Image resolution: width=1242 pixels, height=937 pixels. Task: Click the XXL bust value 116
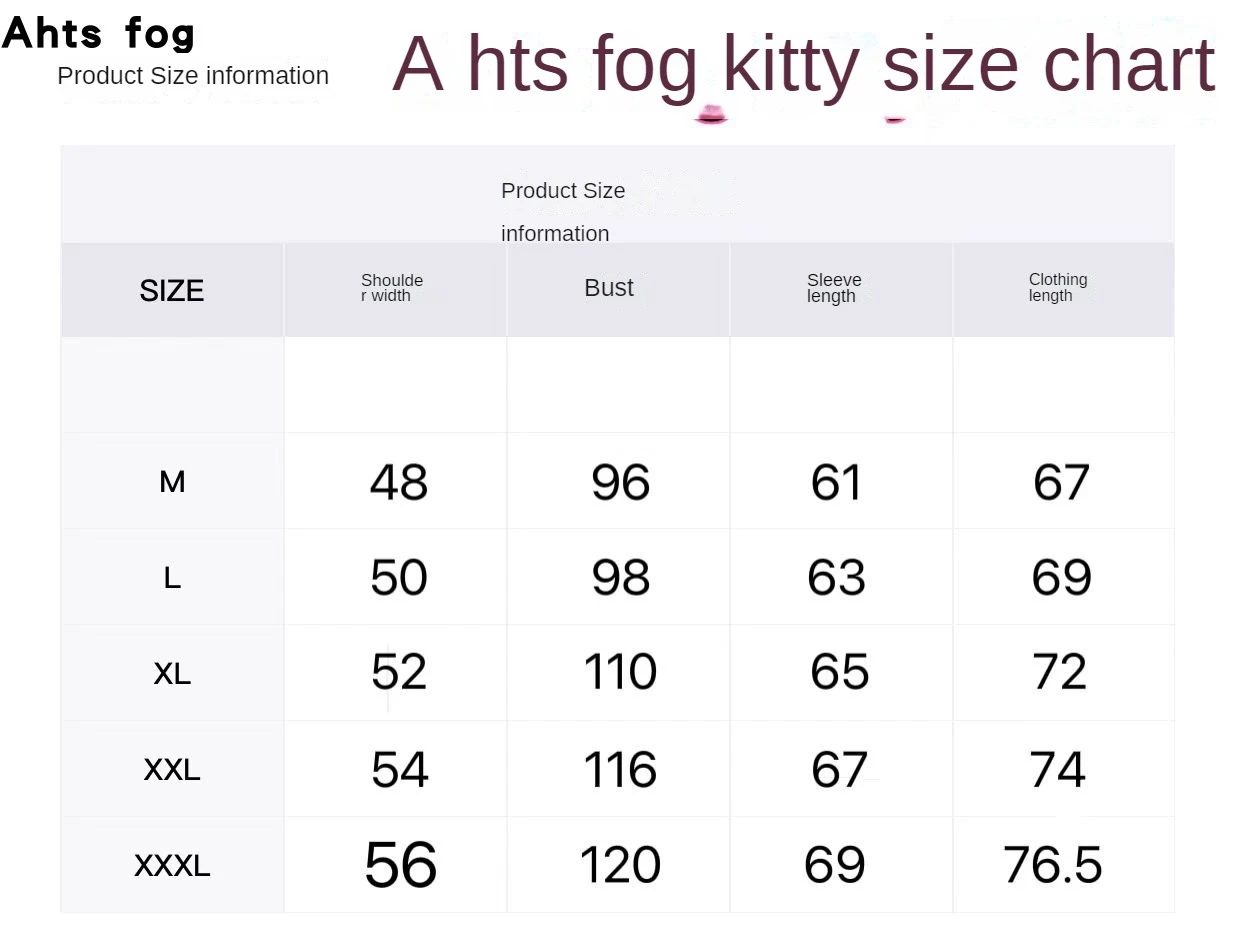620,770
